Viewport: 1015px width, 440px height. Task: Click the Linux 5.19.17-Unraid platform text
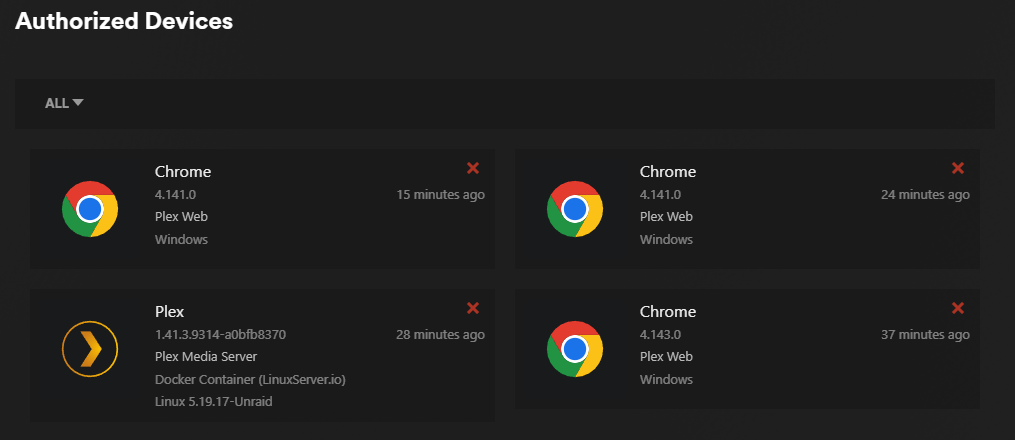(x=213, y=401)
